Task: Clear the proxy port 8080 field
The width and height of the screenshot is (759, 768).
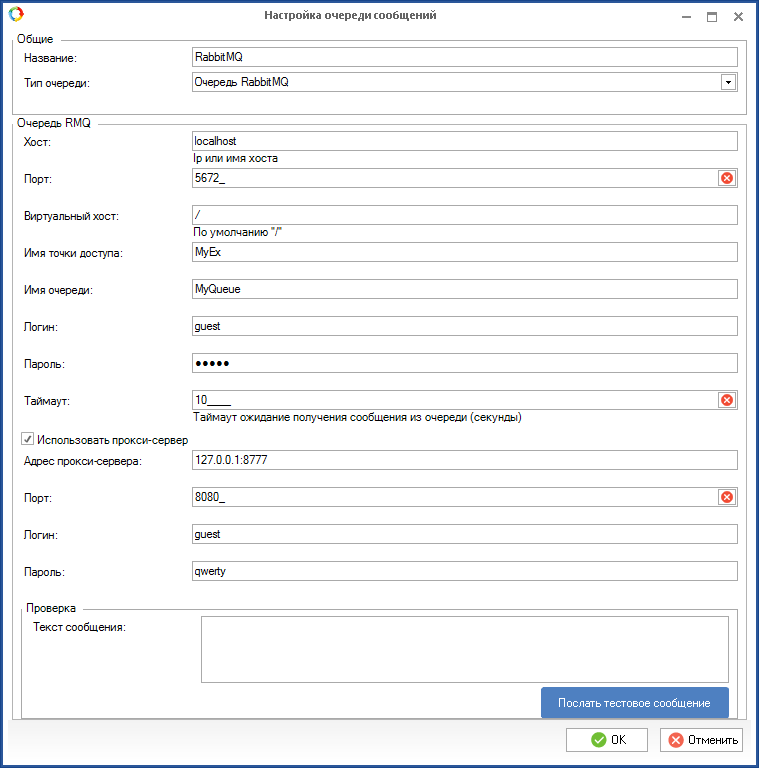Action: (x=727, y=497)
